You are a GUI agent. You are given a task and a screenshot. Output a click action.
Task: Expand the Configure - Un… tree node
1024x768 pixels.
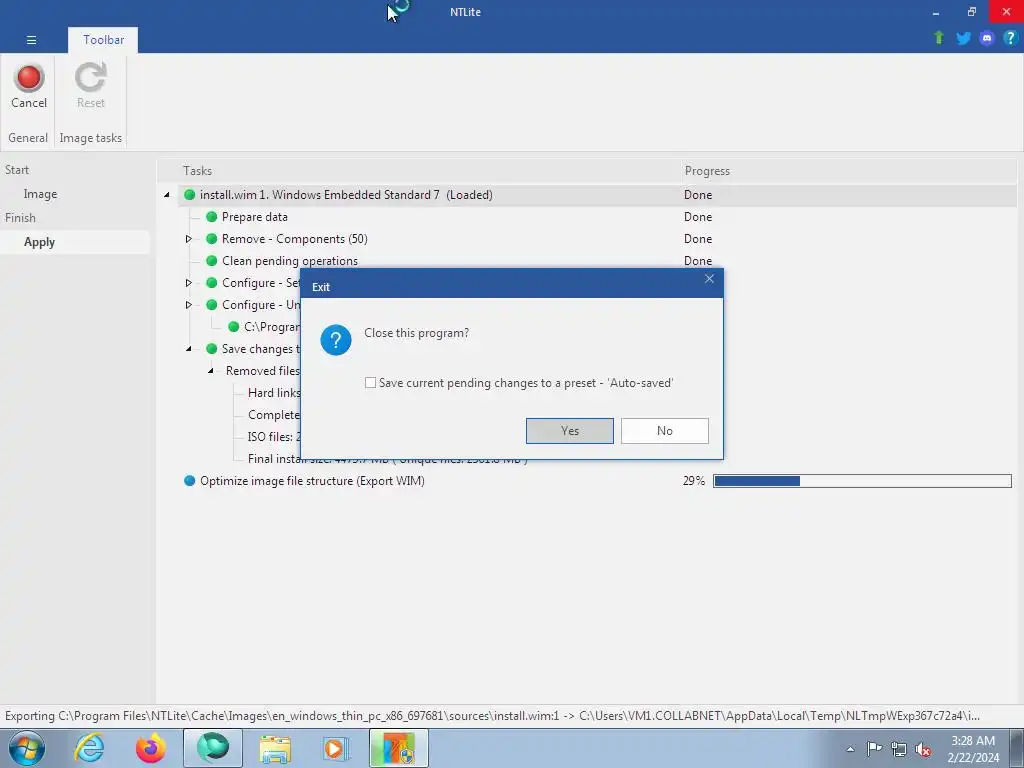point(189,305)
